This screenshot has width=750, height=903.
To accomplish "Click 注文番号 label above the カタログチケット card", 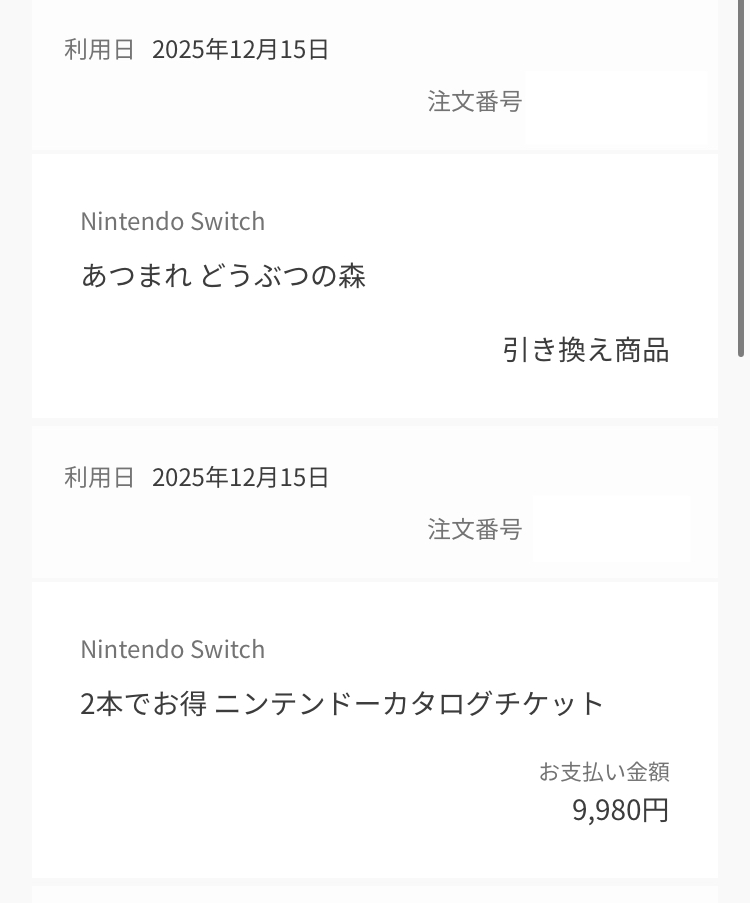I will coord(475,529).
